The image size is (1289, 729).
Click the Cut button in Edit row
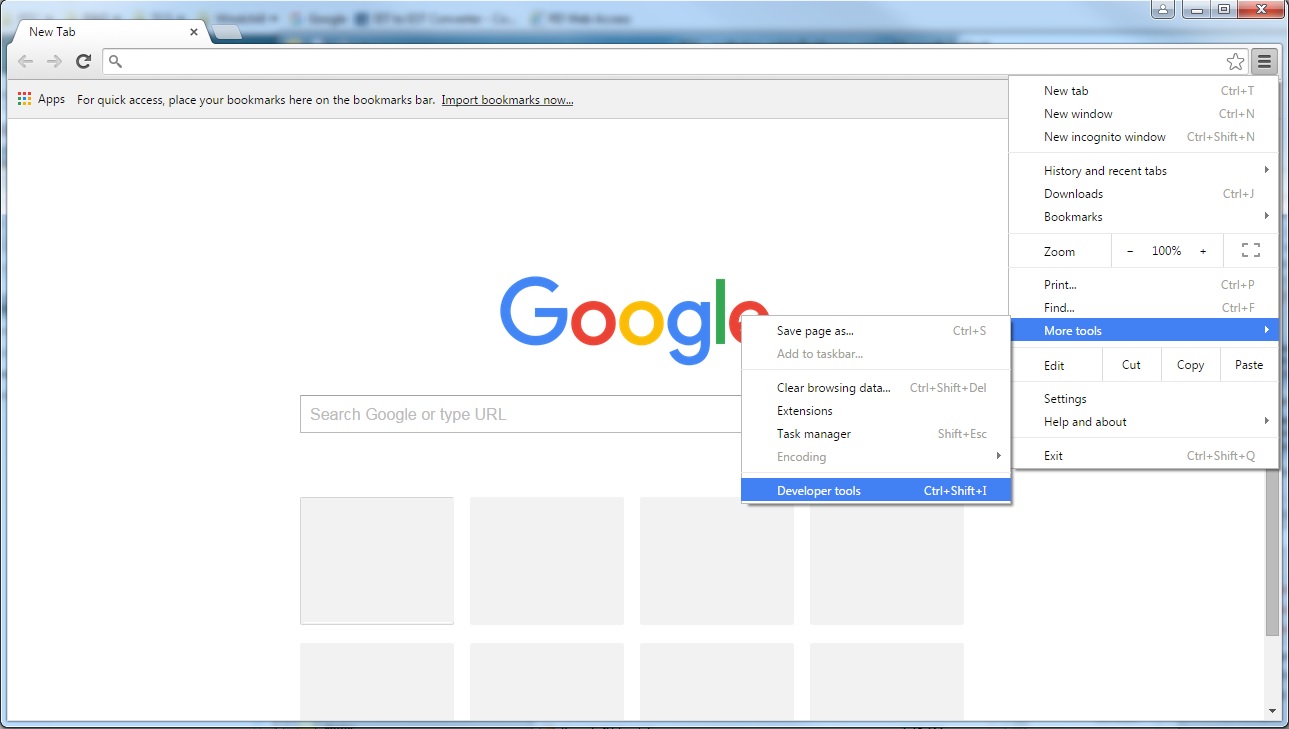pyautogui.click(x=1132, y=365)
